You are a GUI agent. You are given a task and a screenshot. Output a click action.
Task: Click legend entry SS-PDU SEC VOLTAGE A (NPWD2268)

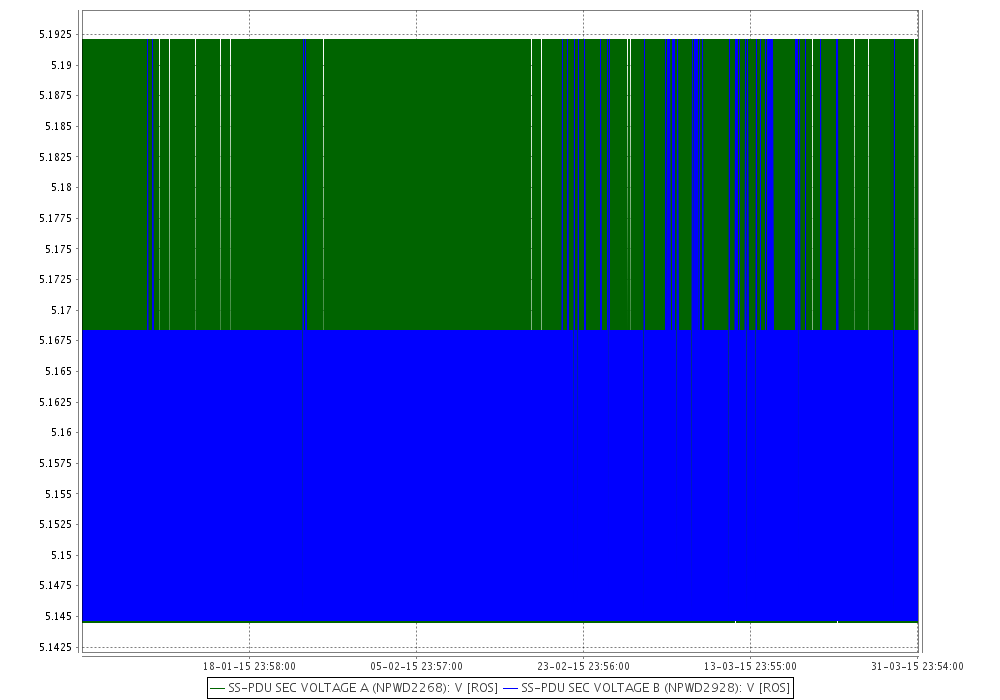point(354,688)
